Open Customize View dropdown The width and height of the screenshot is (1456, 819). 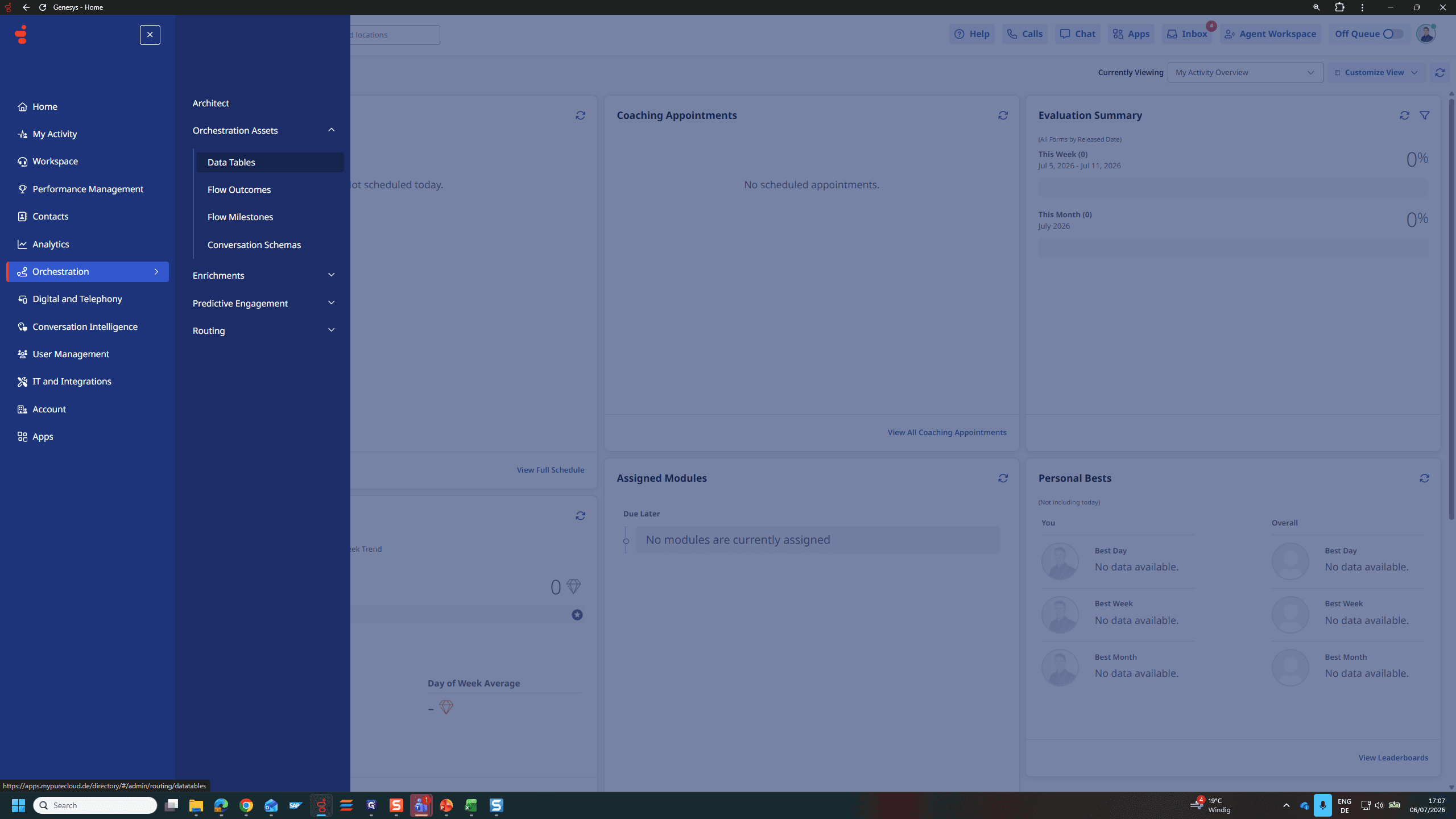pyautogui.click(x=1376, y=72)
